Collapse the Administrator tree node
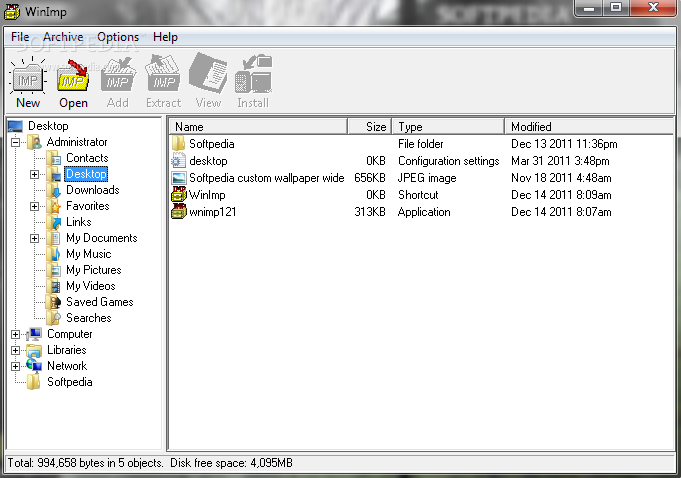This screenshot has width=681, height=478. point(15,142)
